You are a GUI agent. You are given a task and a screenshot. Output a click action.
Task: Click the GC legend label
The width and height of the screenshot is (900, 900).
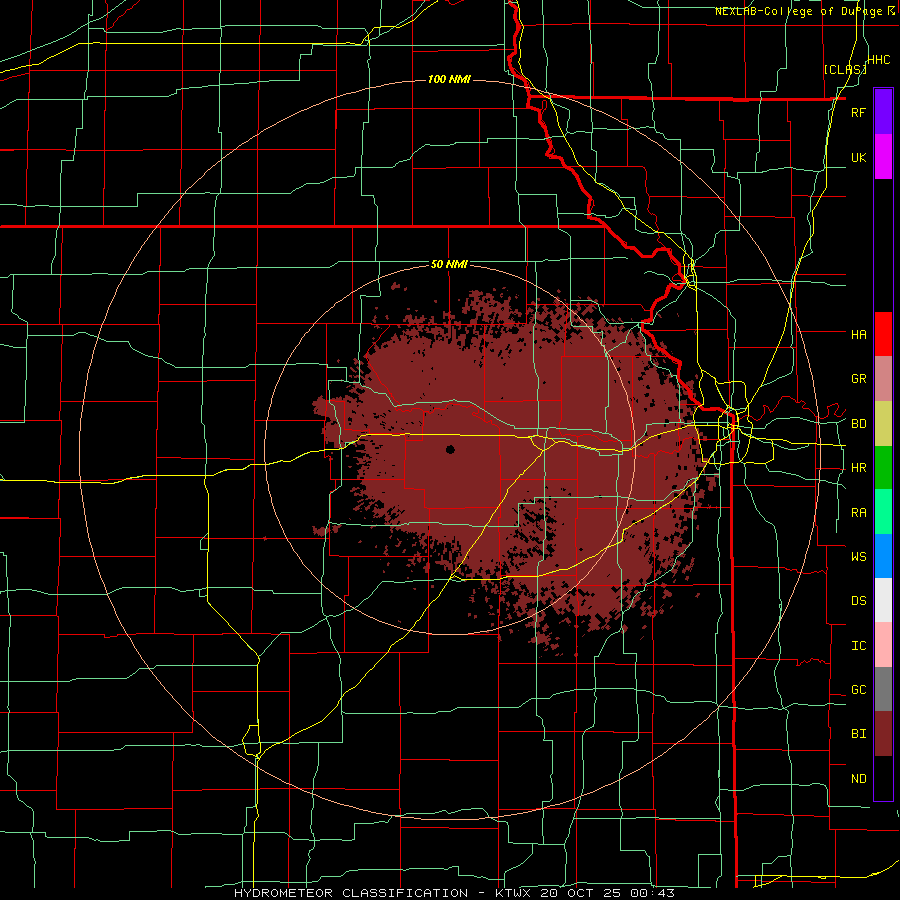858,689
